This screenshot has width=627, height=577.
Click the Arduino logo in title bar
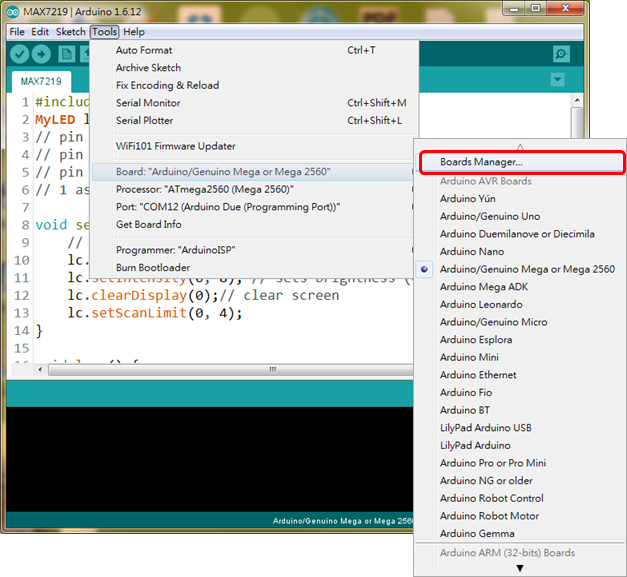tap(13, 12)
